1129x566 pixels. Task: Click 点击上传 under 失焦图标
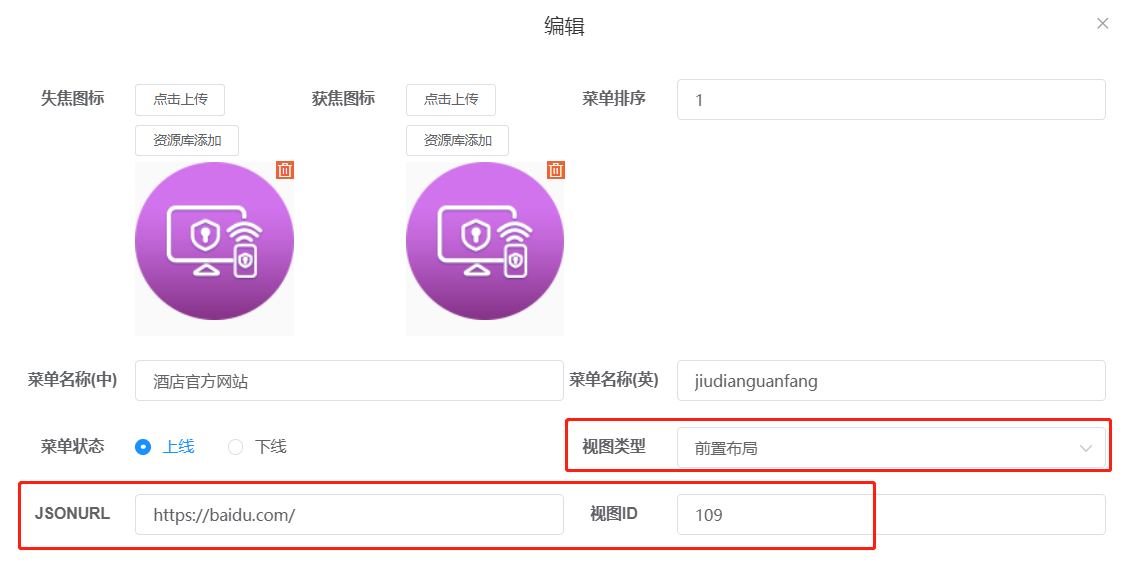coord(180,100)
